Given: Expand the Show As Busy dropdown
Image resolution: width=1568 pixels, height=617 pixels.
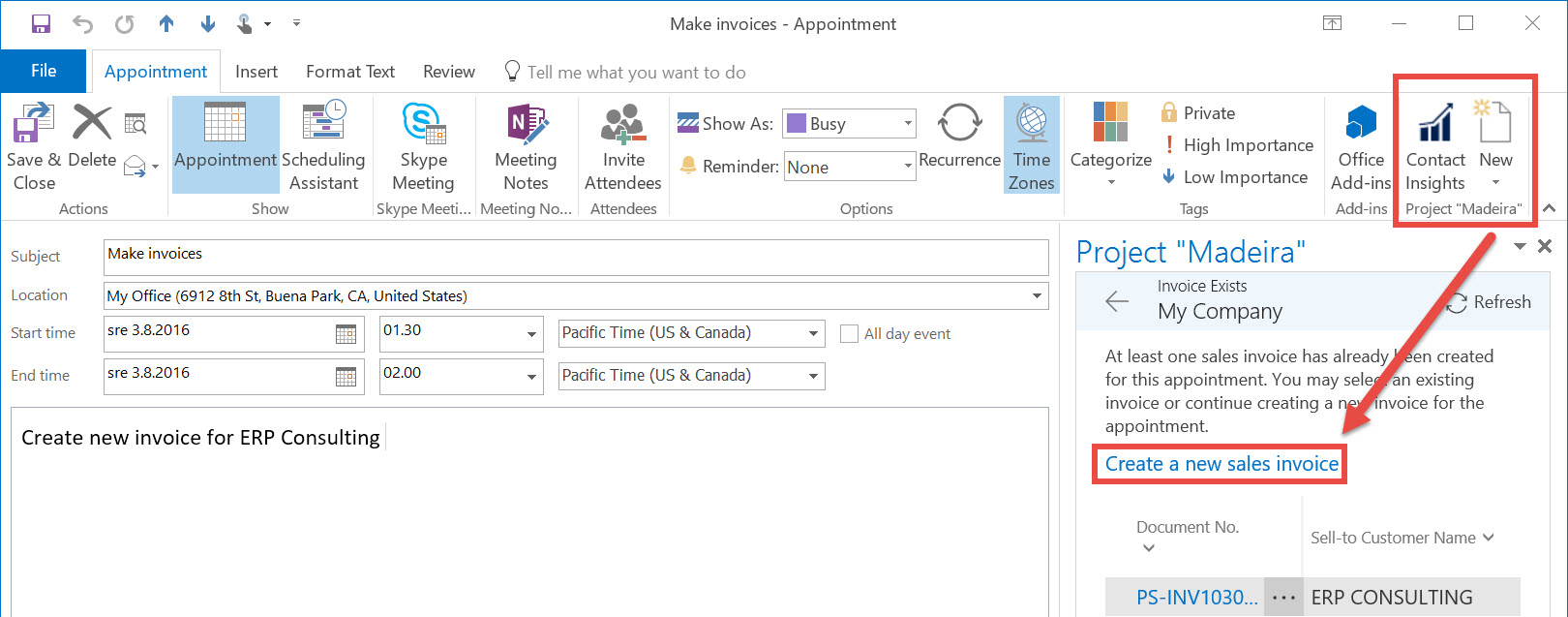Looking at the screenshot, I should 908,124.
